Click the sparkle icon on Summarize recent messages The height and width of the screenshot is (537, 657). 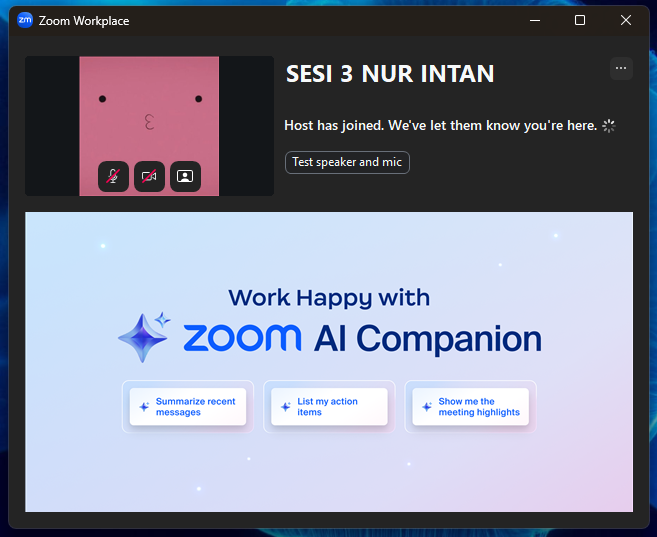coord(144,407)
